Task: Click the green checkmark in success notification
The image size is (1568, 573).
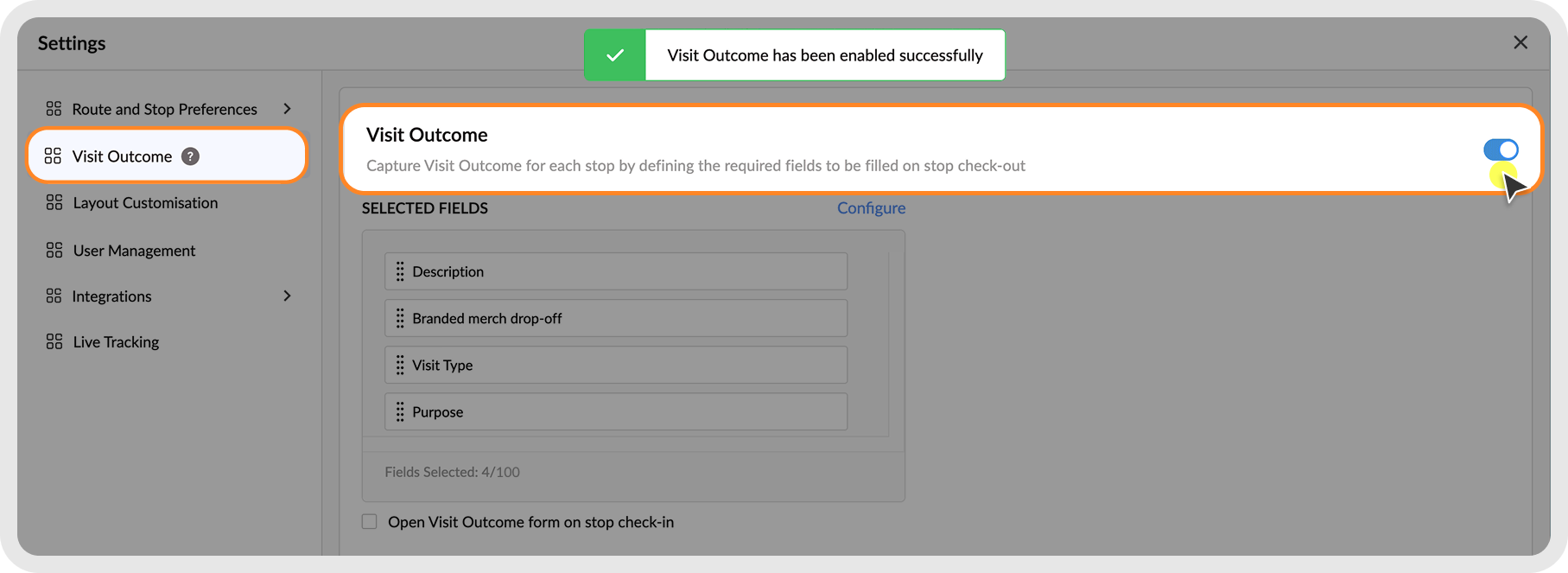Action: tap(615, 55)
